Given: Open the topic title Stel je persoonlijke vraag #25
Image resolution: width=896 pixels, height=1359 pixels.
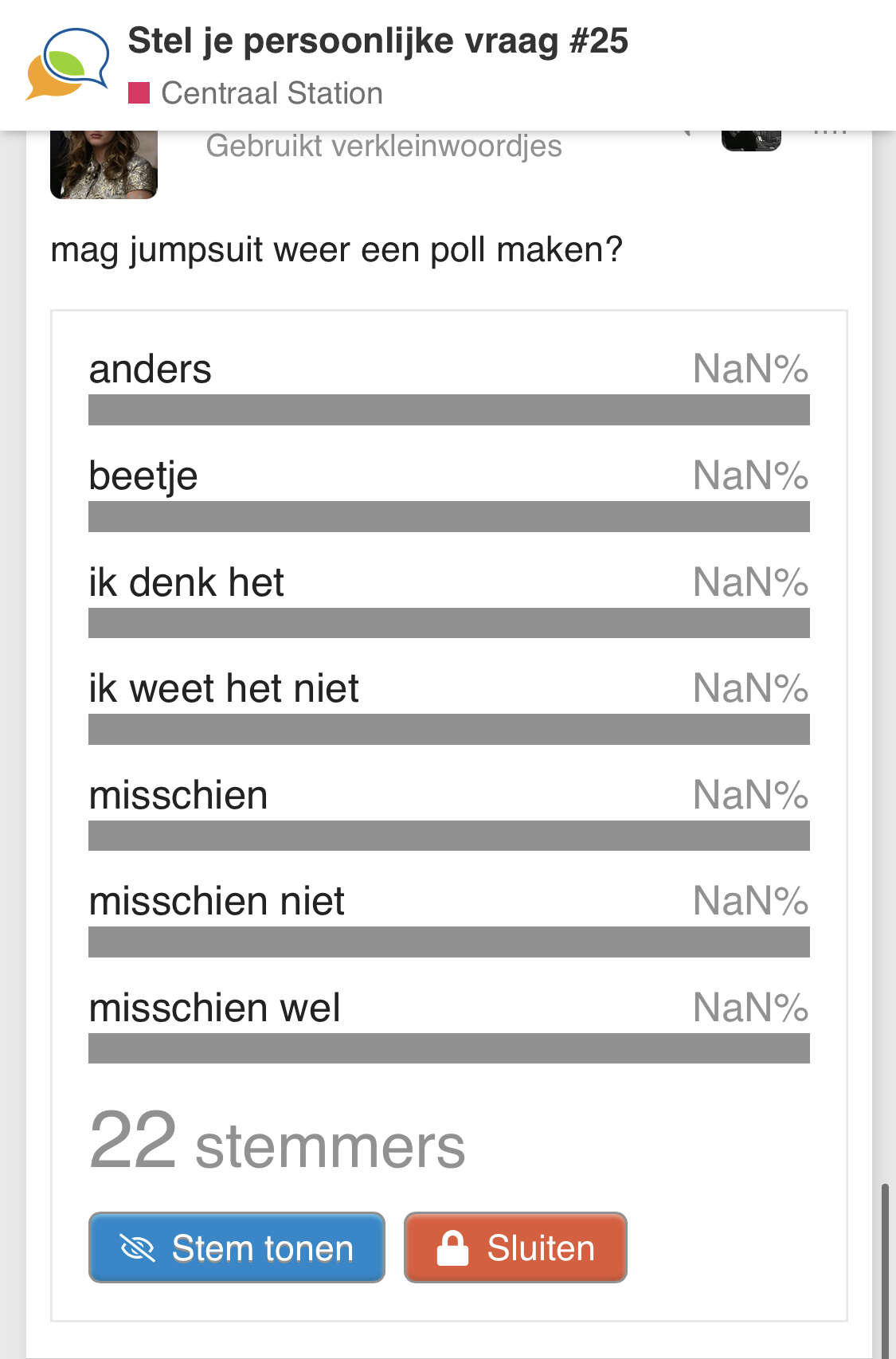Looking at the screenshot, I should click(x=378, y=41).
